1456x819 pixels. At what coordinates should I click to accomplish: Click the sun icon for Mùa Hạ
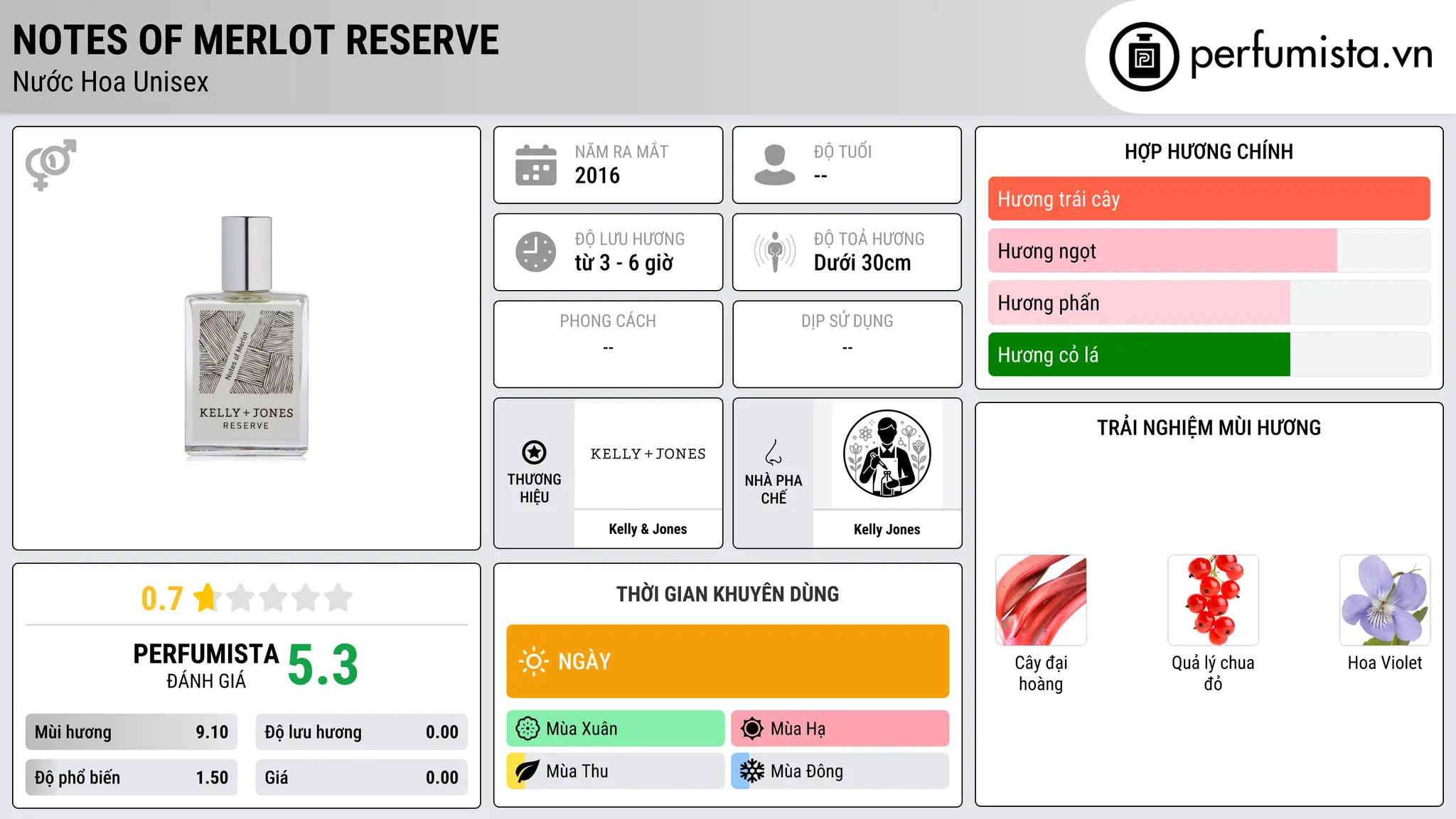[x=751, y=729]
